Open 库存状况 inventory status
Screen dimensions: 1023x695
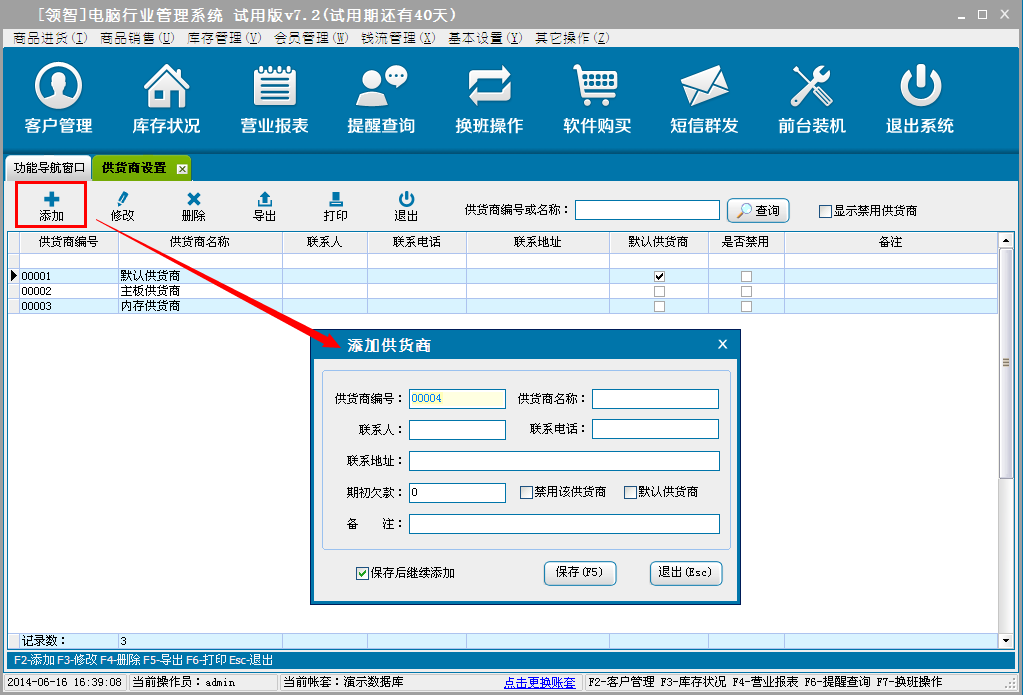(166, 98)
